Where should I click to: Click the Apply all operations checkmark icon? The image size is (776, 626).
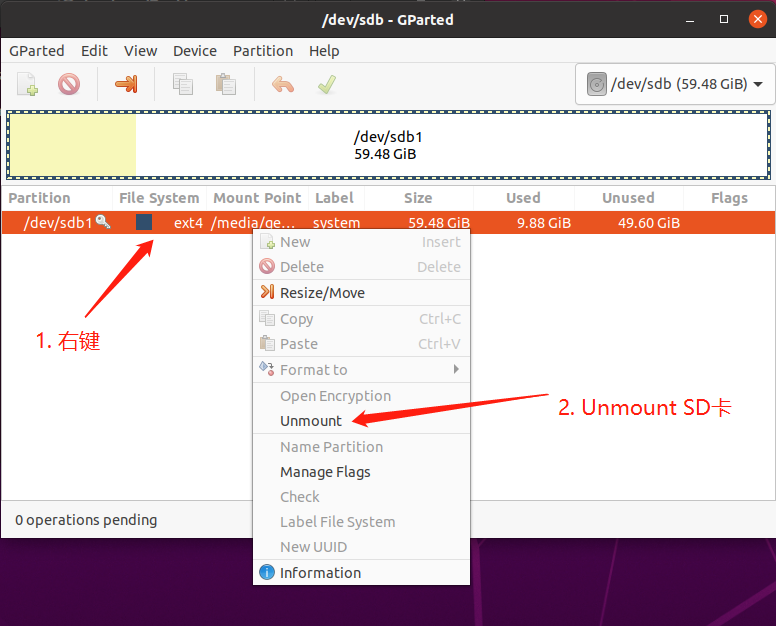pos(327,84)
